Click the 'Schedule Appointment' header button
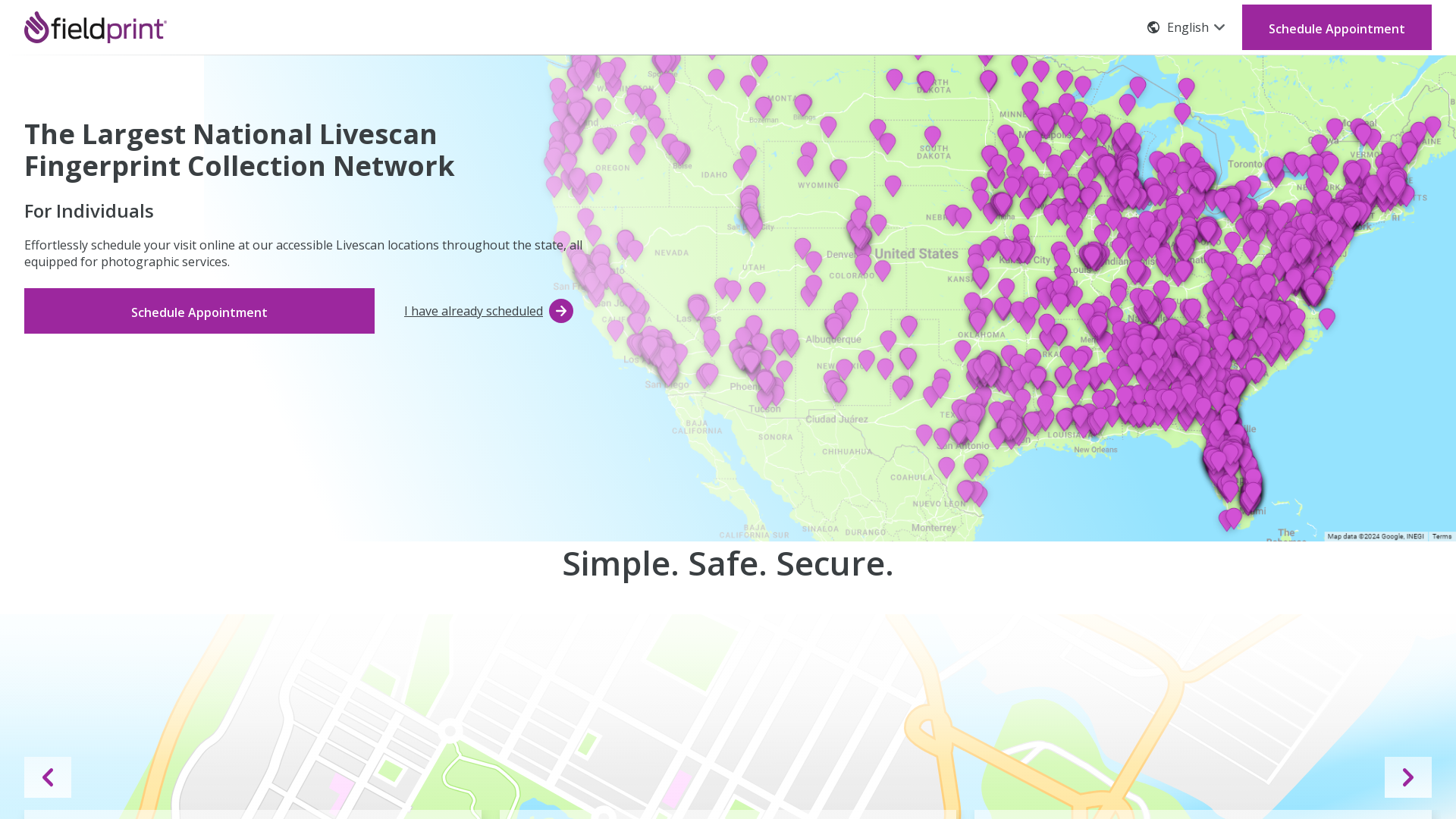 pos(1337,27)
